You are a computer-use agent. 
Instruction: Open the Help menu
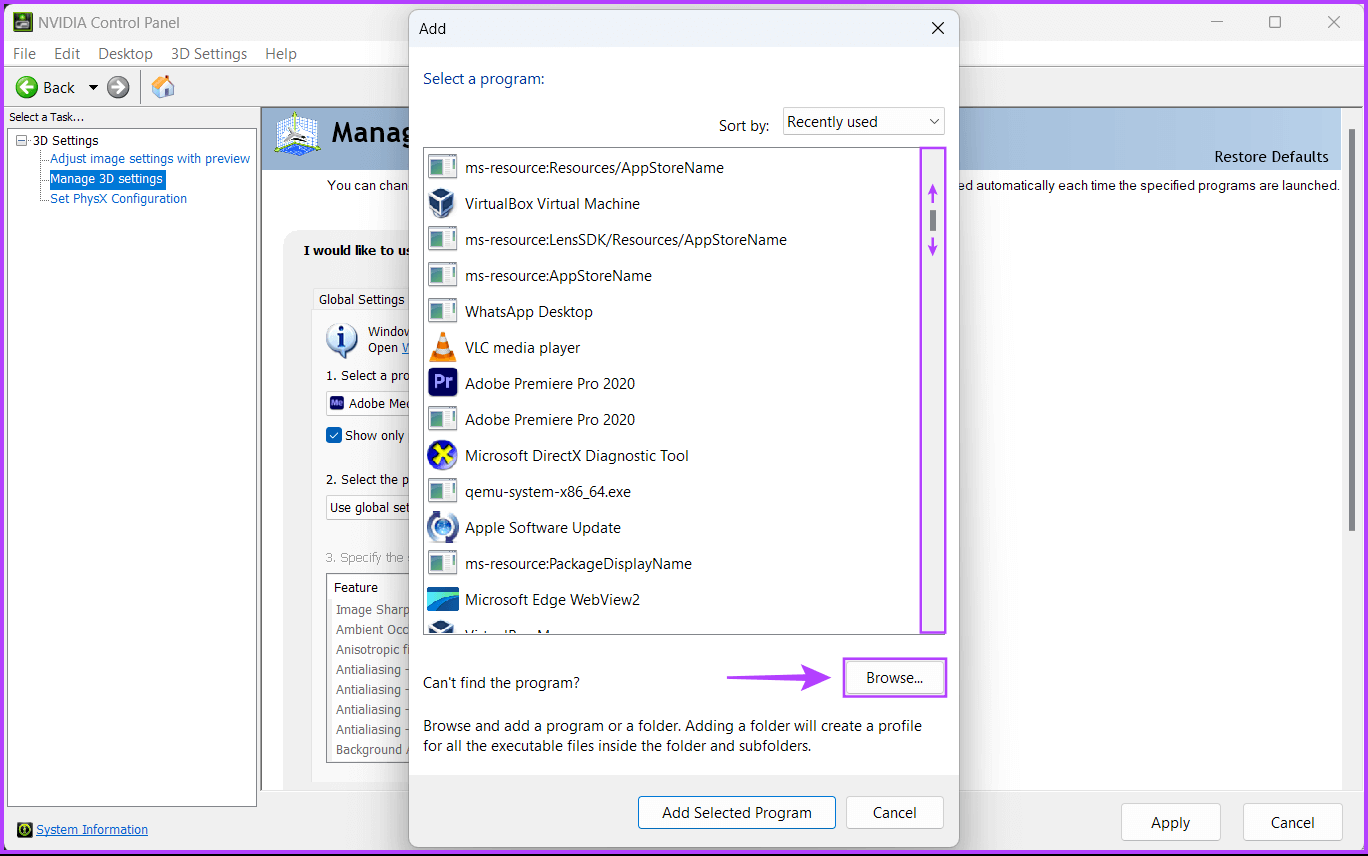(281, 54)
